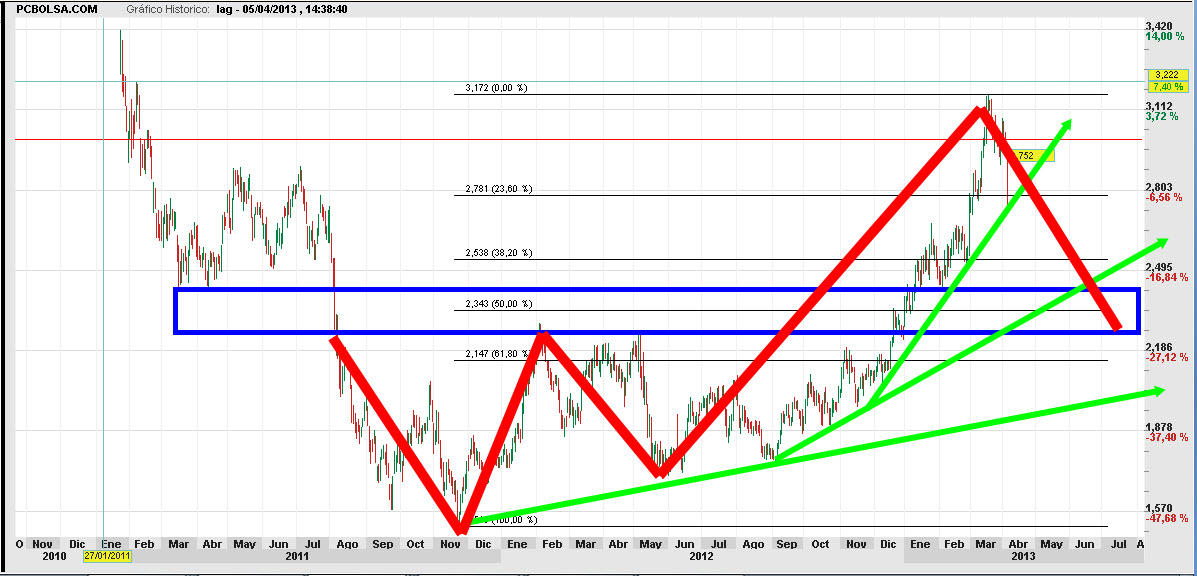This screenshot has height=576, width=1197.
Task: Click the 2,343 (50,00 %) retracement label
Action: [x=499, y=304]
